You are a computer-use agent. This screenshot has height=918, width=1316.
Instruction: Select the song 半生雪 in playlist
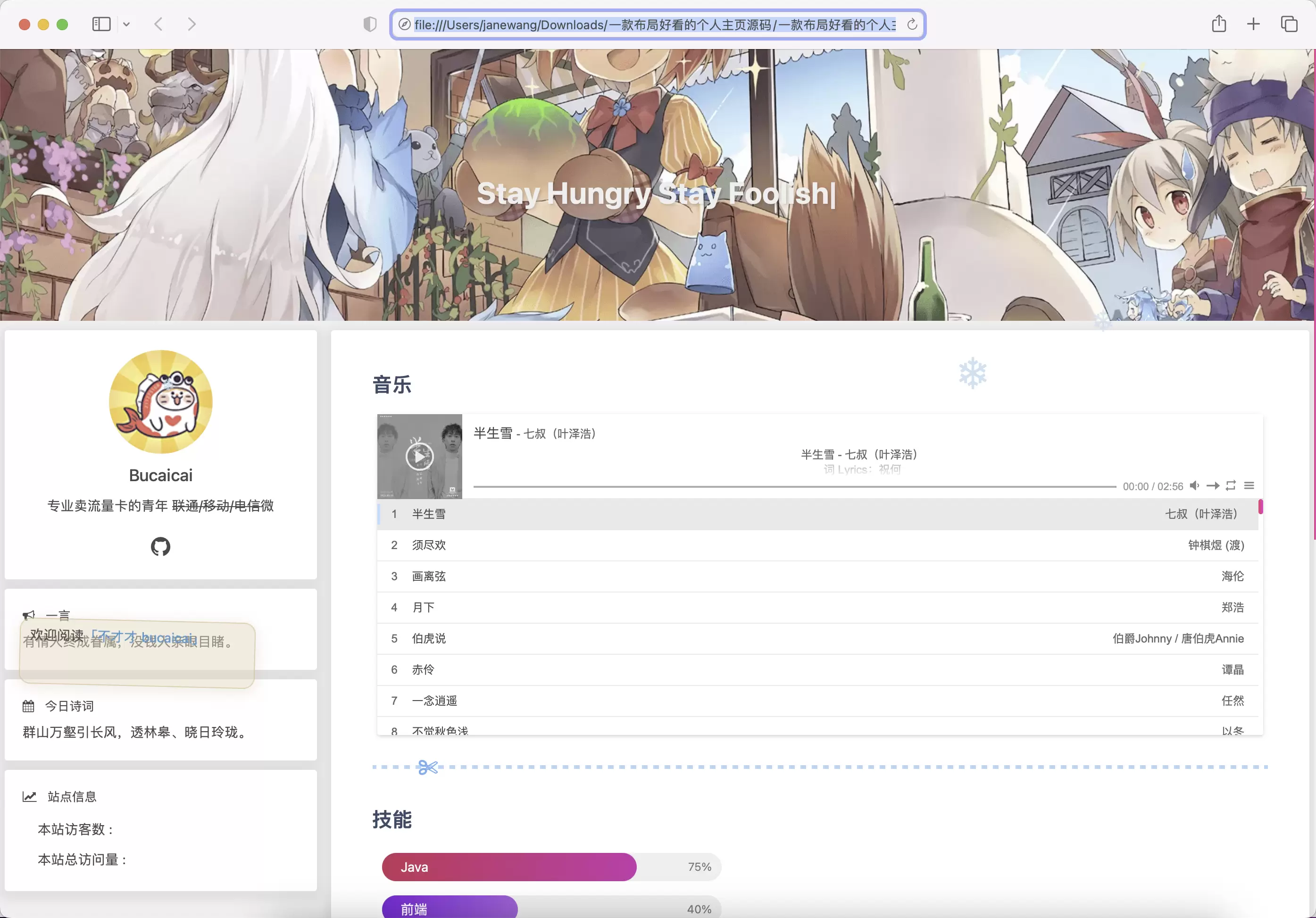(817, 514)
